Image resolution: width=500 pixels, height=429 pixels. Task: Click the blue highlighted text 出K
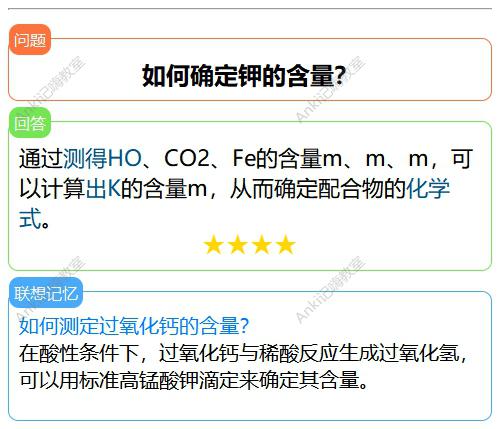tap(103, 189)
